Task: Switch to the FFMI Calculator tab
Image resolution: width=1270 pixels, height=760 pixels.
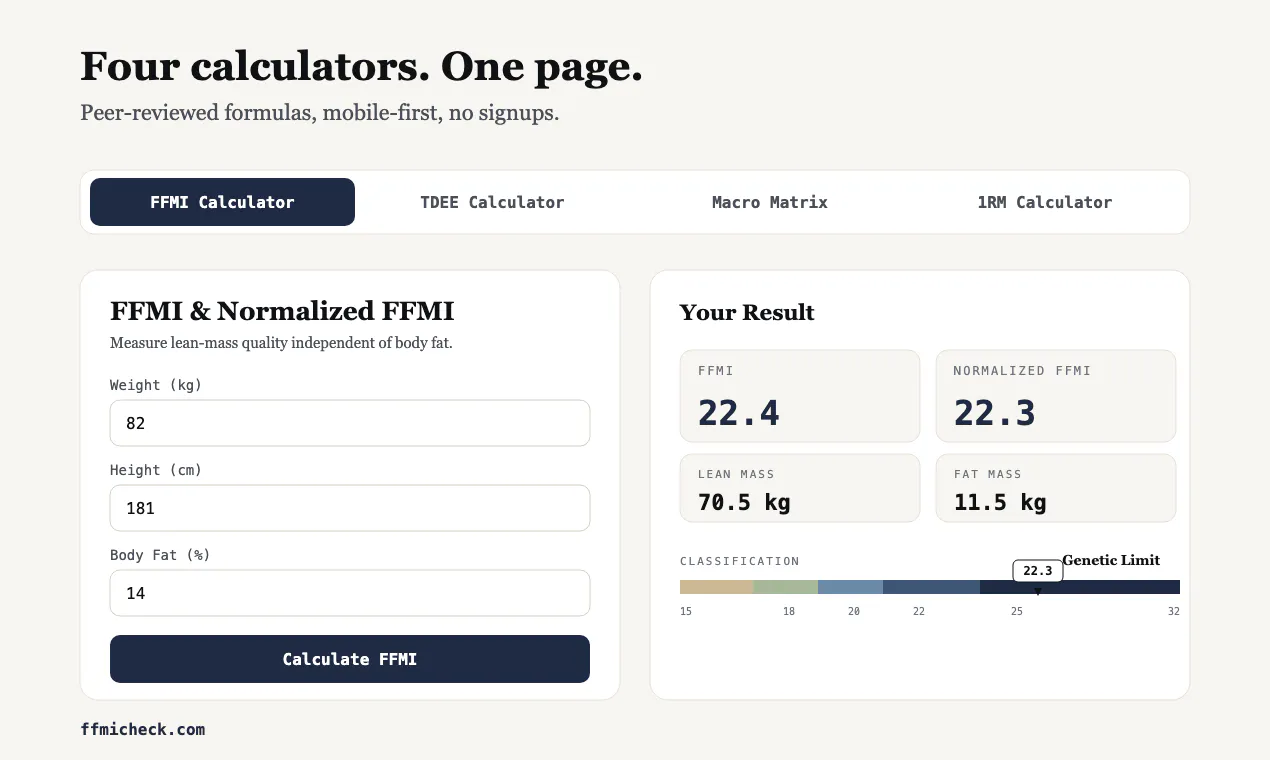Action: pos(222,202)
